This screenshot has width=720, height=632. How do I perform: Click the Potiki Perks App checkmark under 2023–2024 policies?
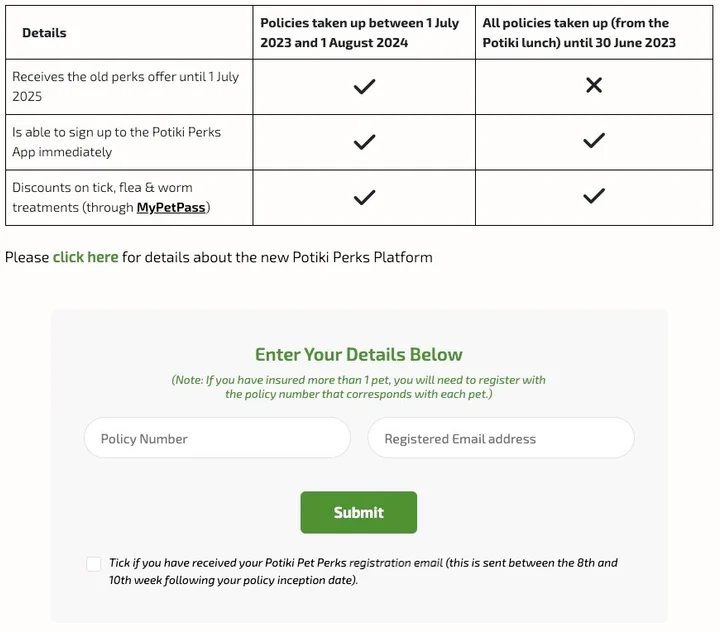click(x=364, y=142)
